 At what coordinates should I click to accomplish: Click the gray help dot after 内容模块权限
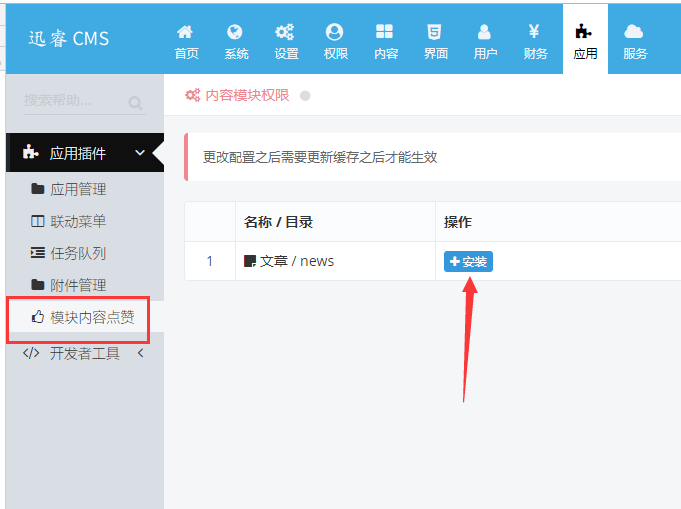(x=305, y=96)
